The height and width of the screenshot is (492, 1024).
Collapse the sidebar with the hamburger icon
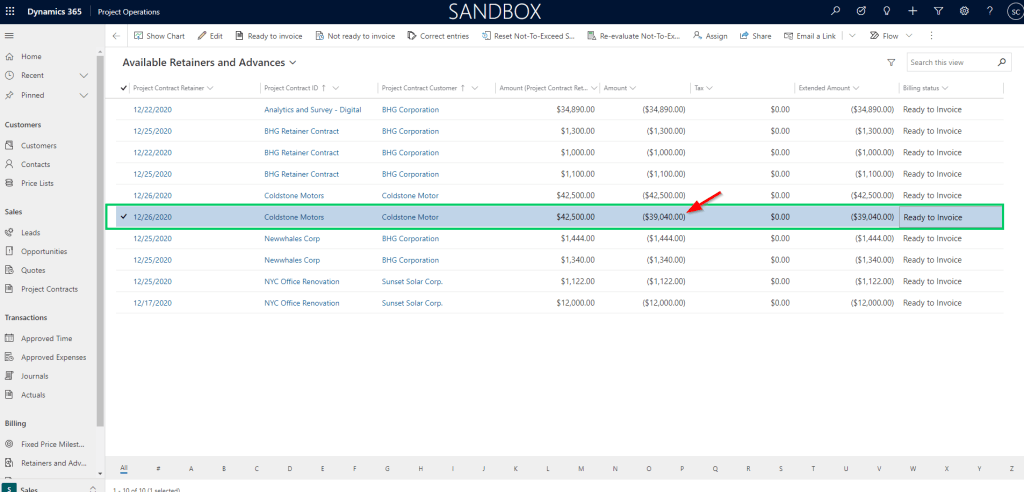pos(9,35)
